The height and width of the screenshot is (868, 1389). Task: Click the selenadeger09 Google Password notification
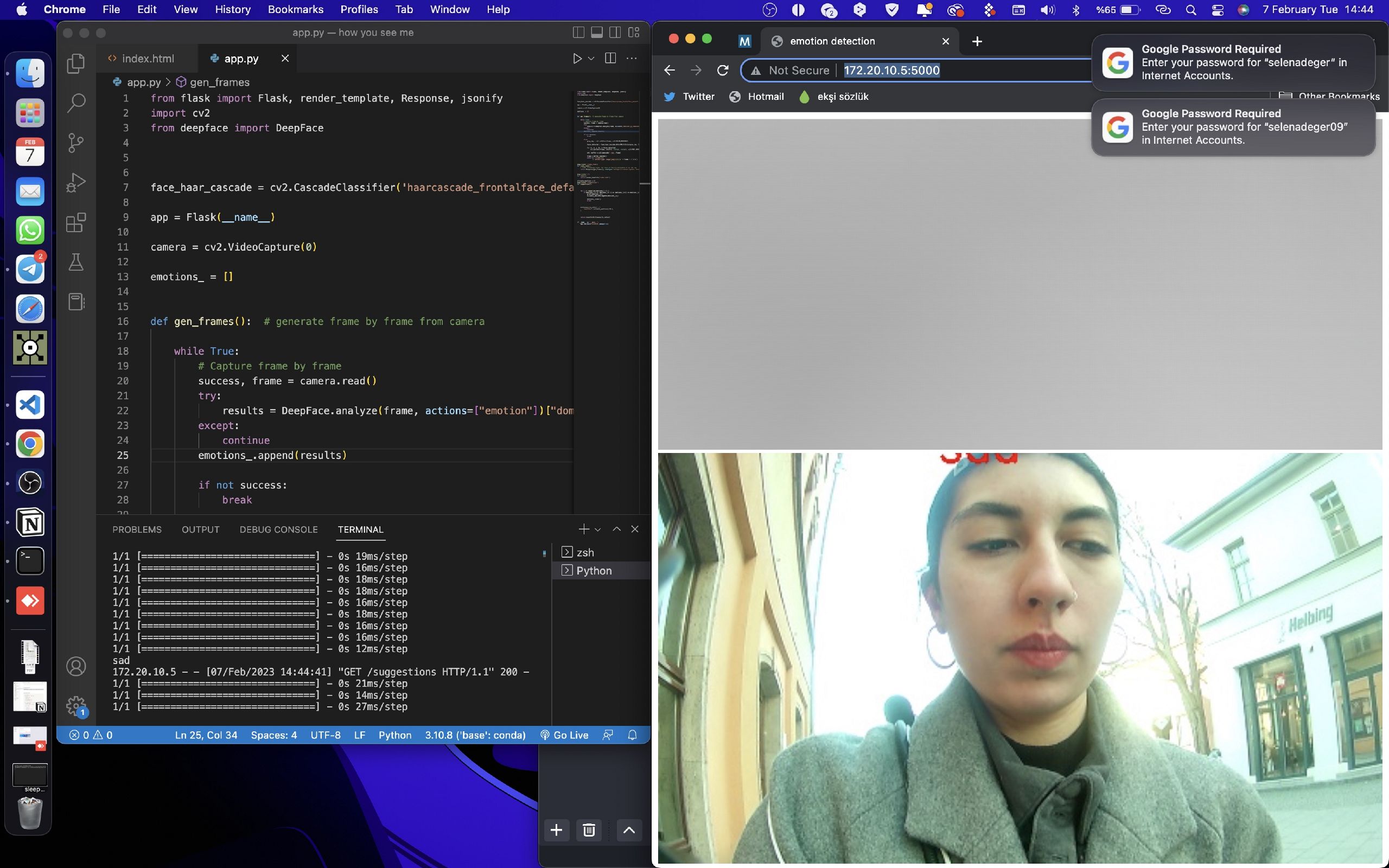coord(1233,127)
